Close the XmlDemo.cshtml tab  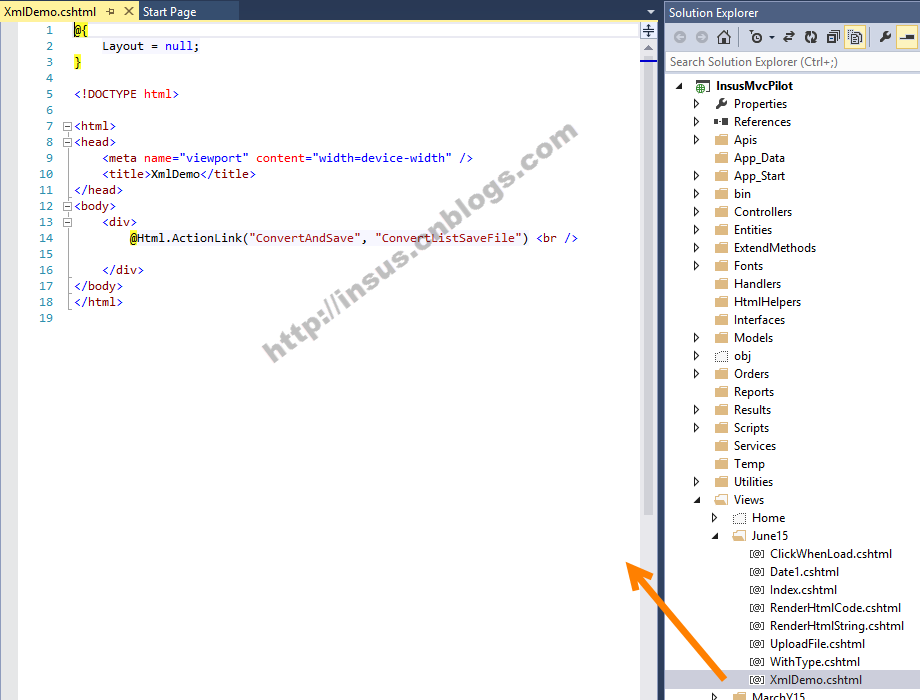point(128,11)
